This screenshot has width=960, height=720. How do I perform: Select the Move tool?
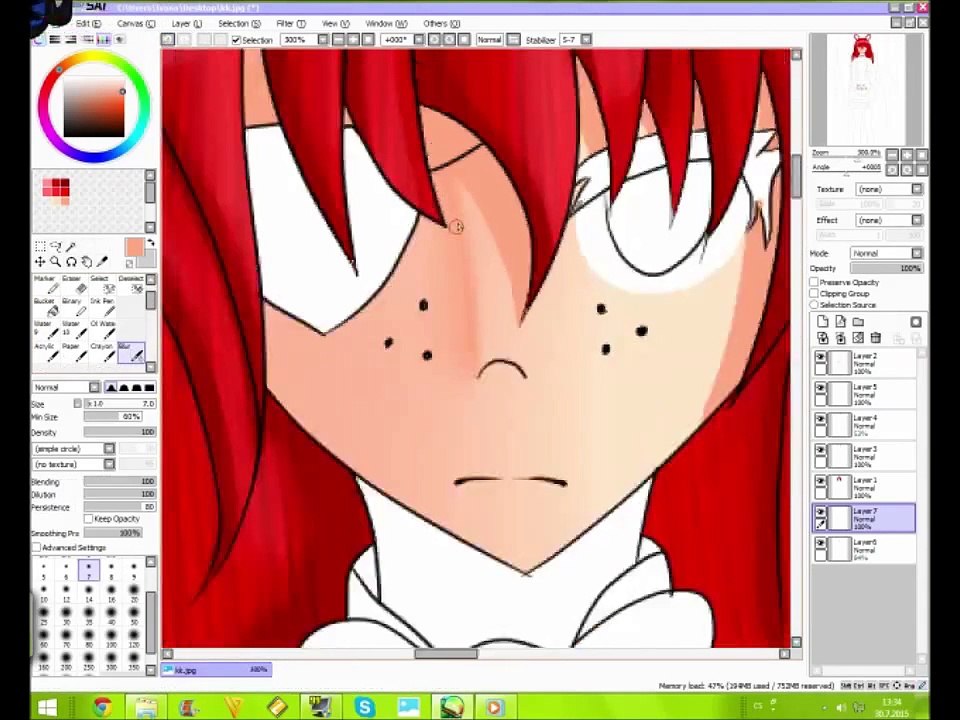tap(40, 262)
